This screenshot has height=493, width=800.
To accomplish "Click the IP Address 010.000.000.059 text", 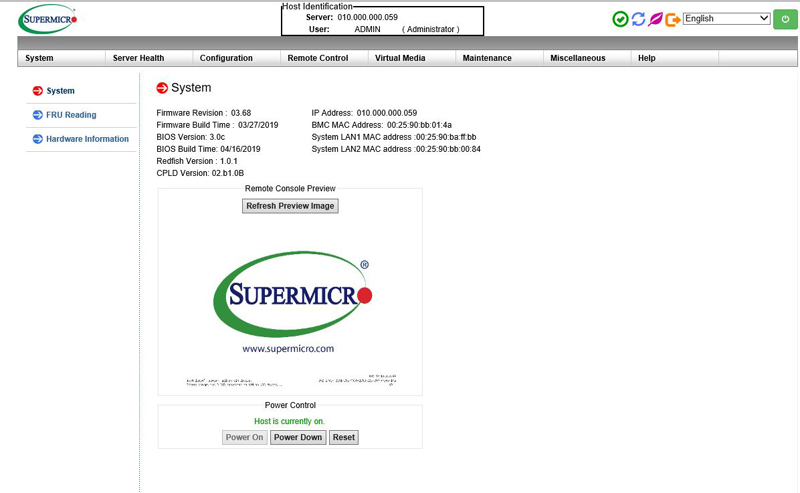I will [x=364, y=113].
